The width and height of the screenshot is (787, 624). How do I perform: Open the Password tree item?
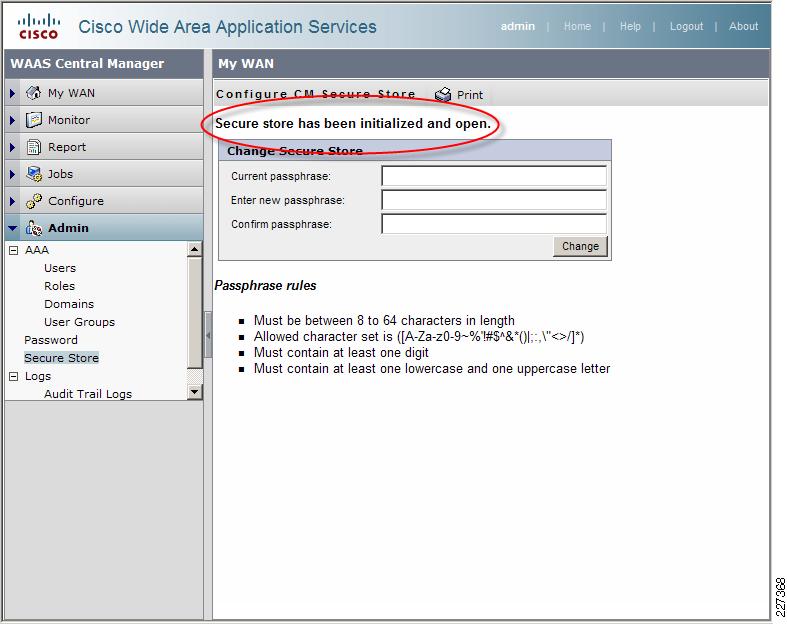coord(51,340)
